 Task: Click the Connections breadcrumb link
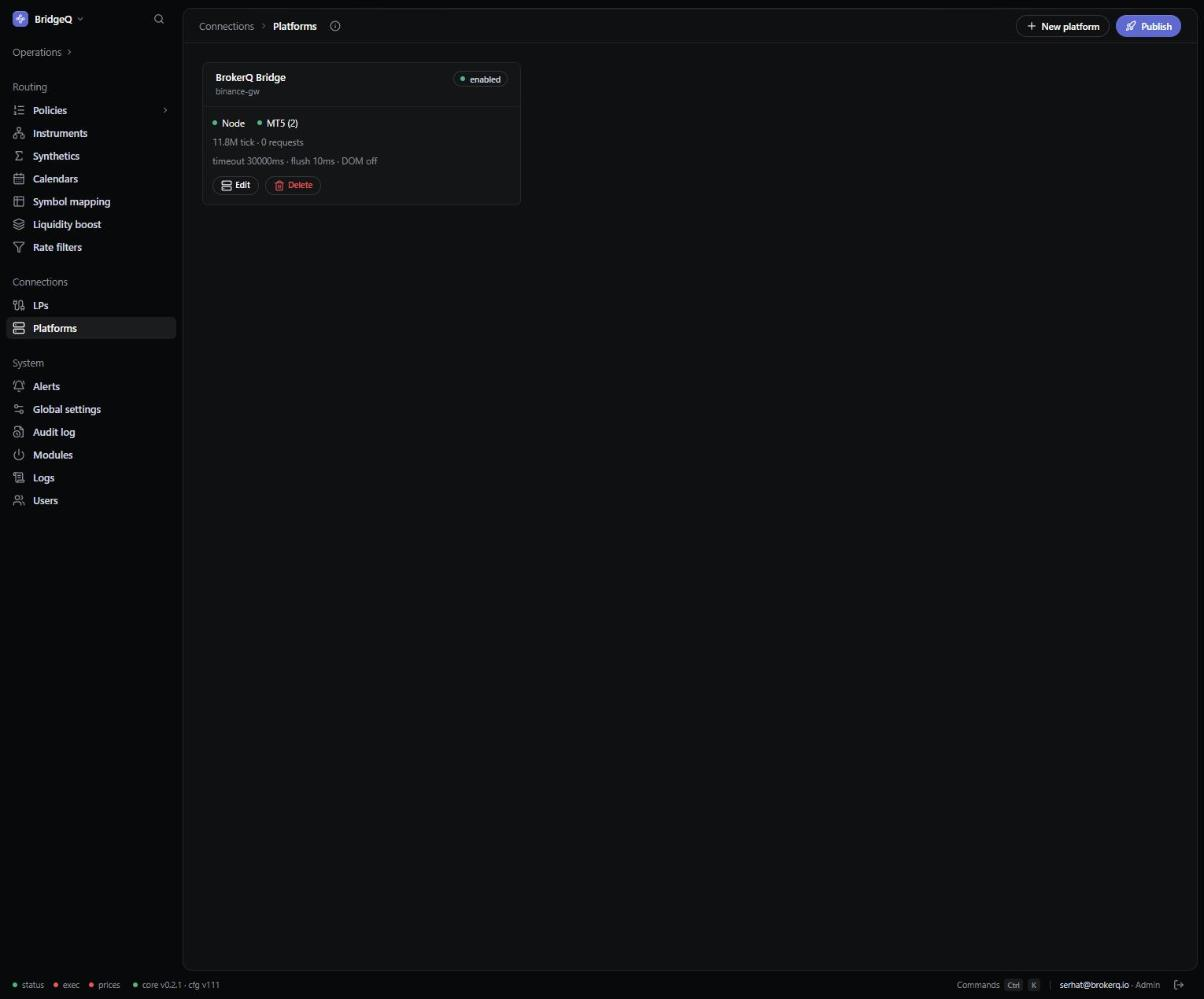pos(226,26)
